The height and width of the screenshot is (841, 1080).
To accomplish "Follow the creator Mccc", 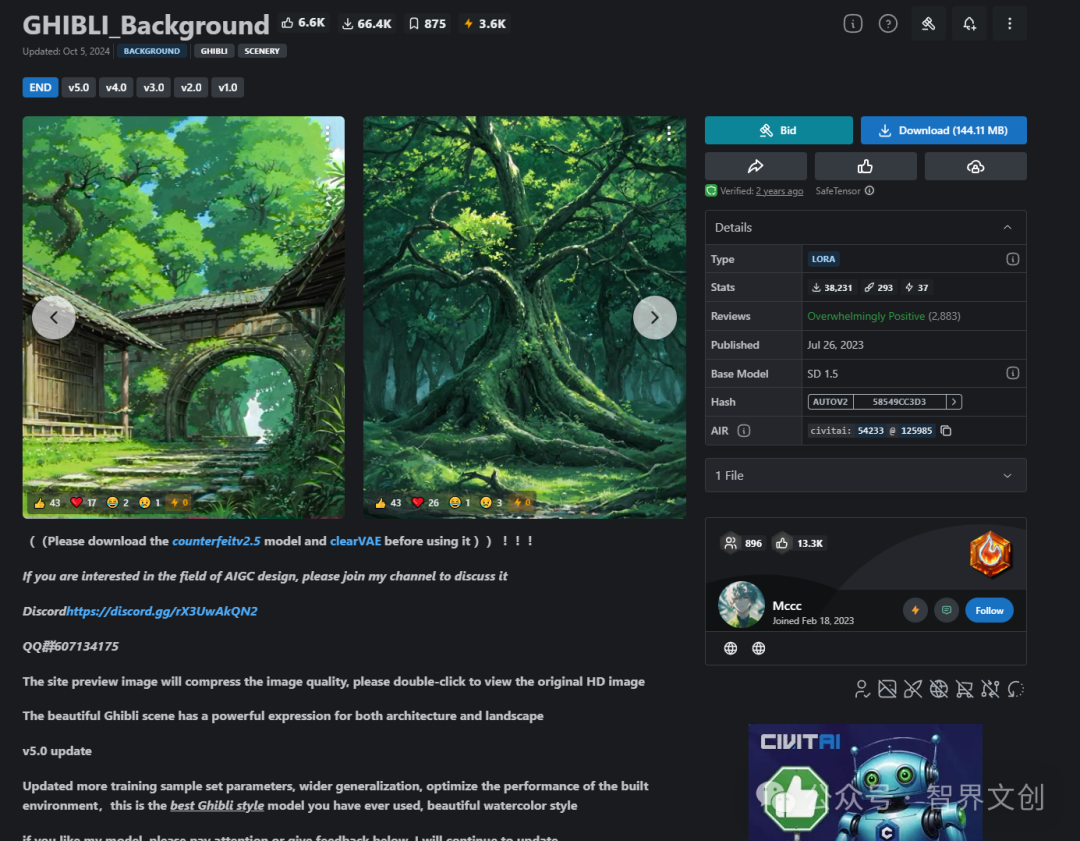I will [x=989, y=610].
